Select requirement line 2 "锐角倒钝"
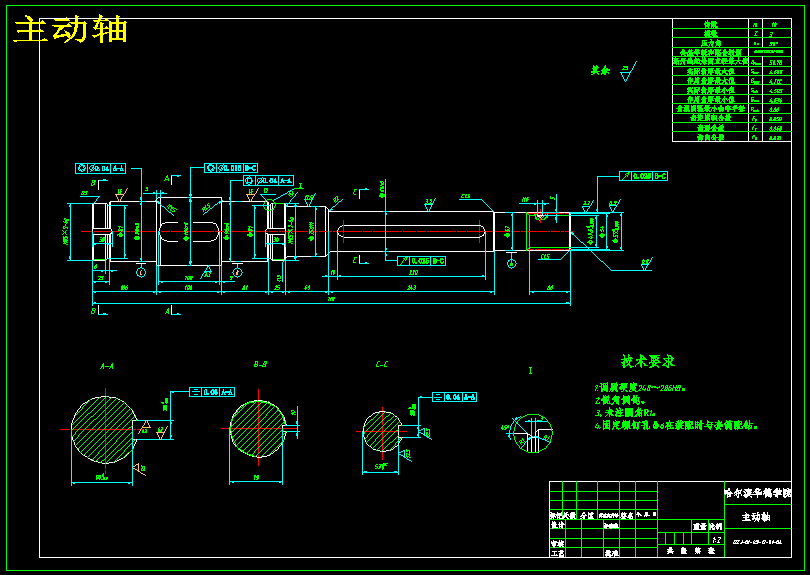This screenshot has width=810, height=575. (620, 400)
